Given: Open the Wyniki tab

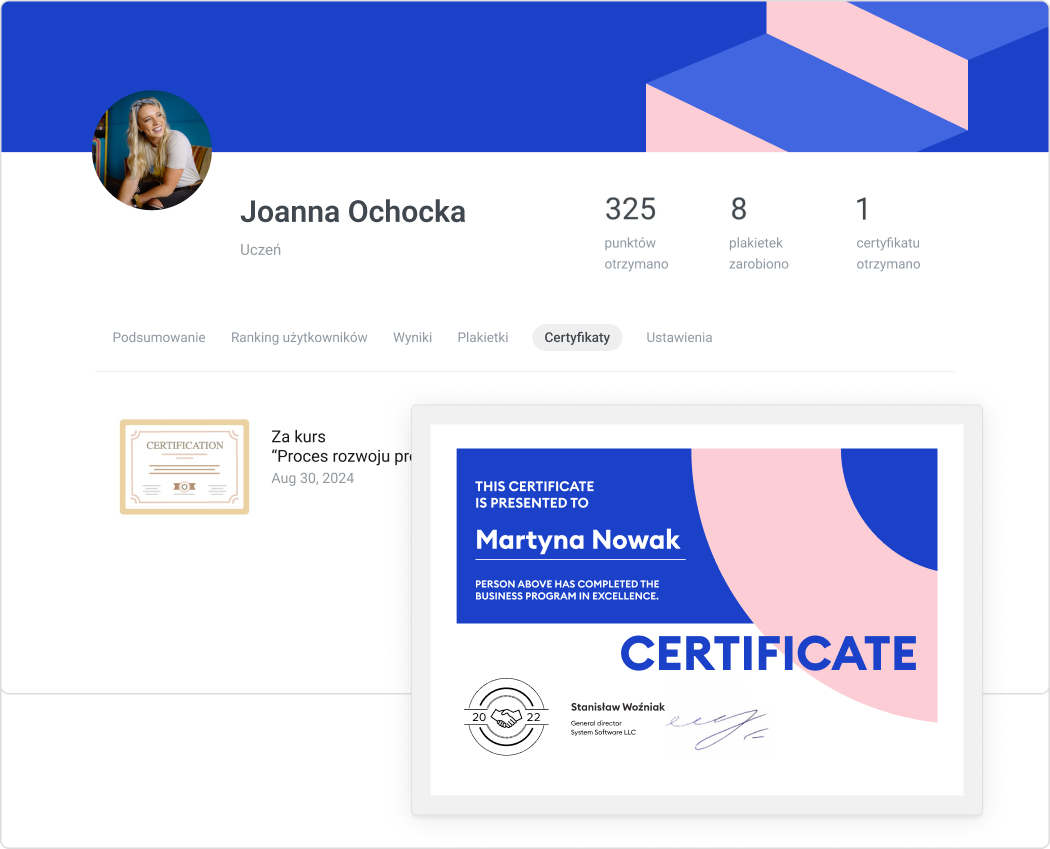Looking at the screenshot, I should coord(412,337).
